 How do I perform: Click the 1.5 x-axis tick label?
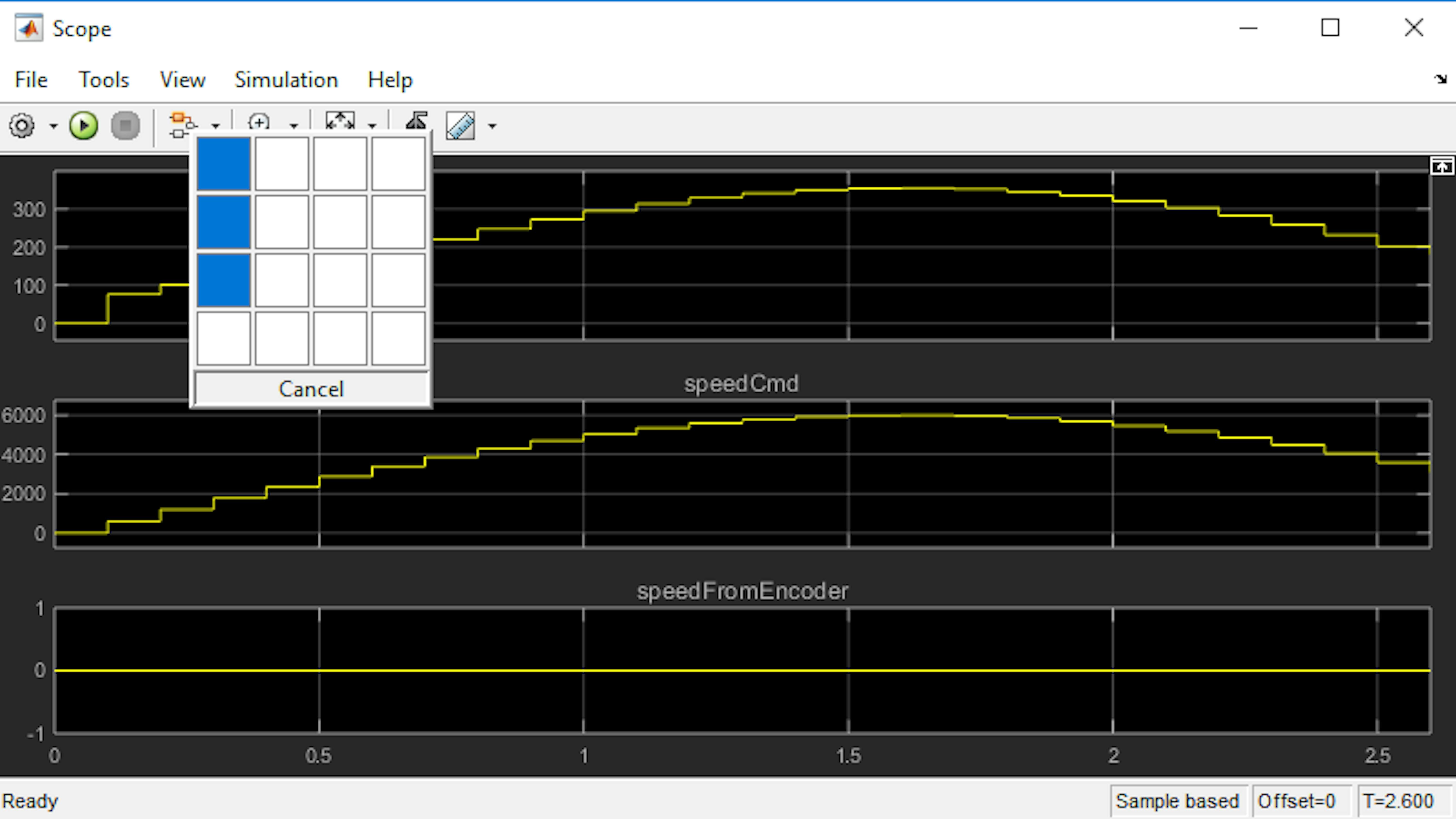coord(848,756)
